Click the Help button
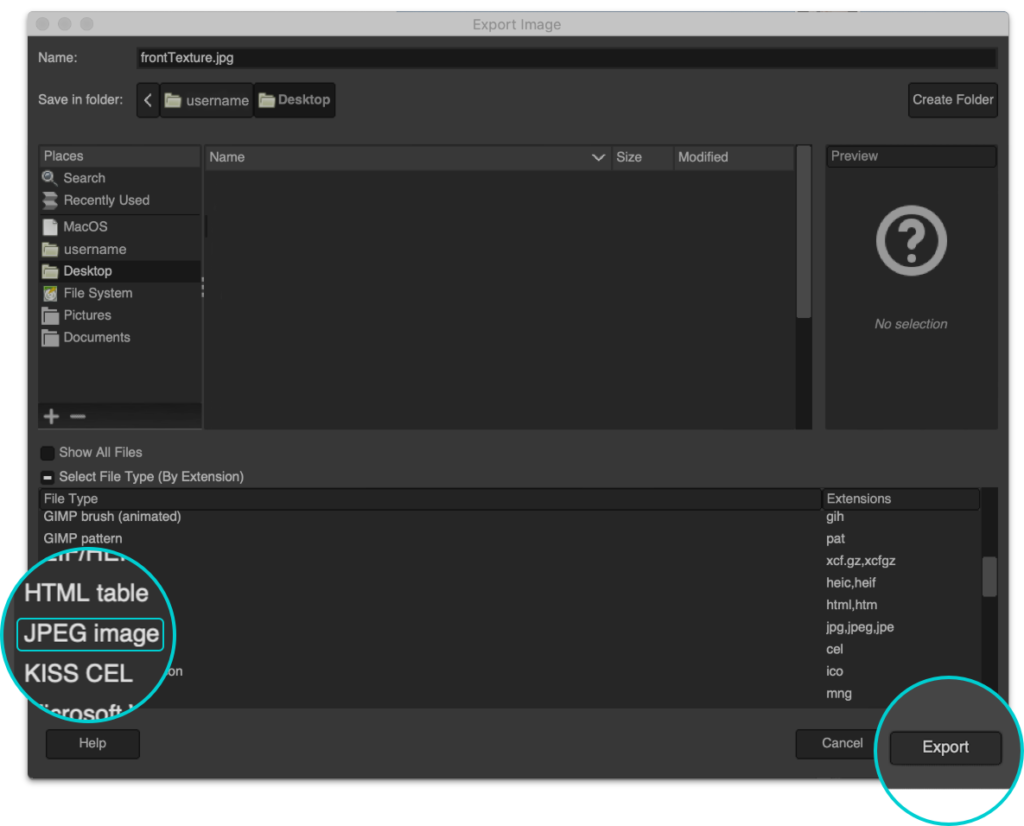1024x826 pixels. (93, 743)
